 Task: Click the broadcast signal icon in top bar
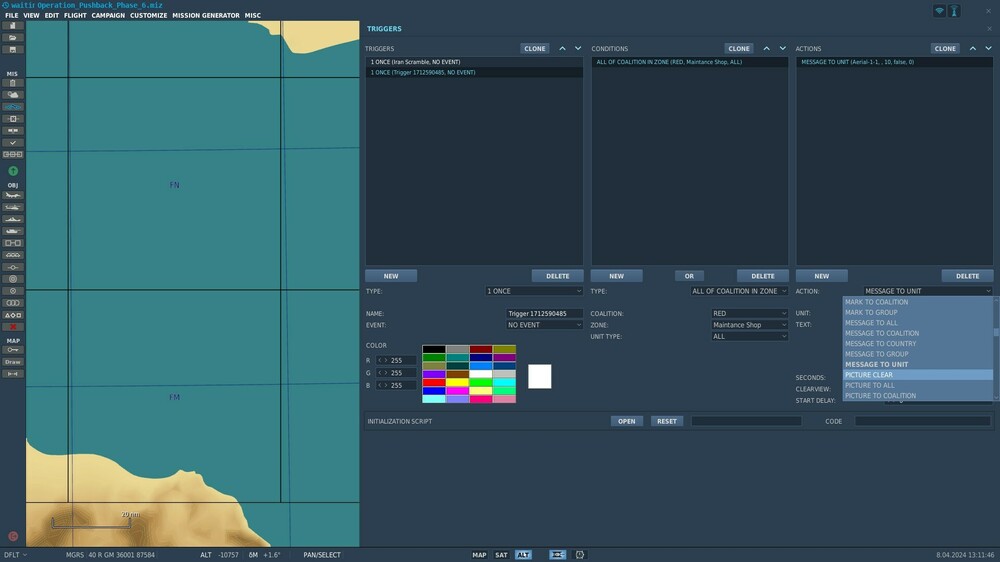point(939,11)
